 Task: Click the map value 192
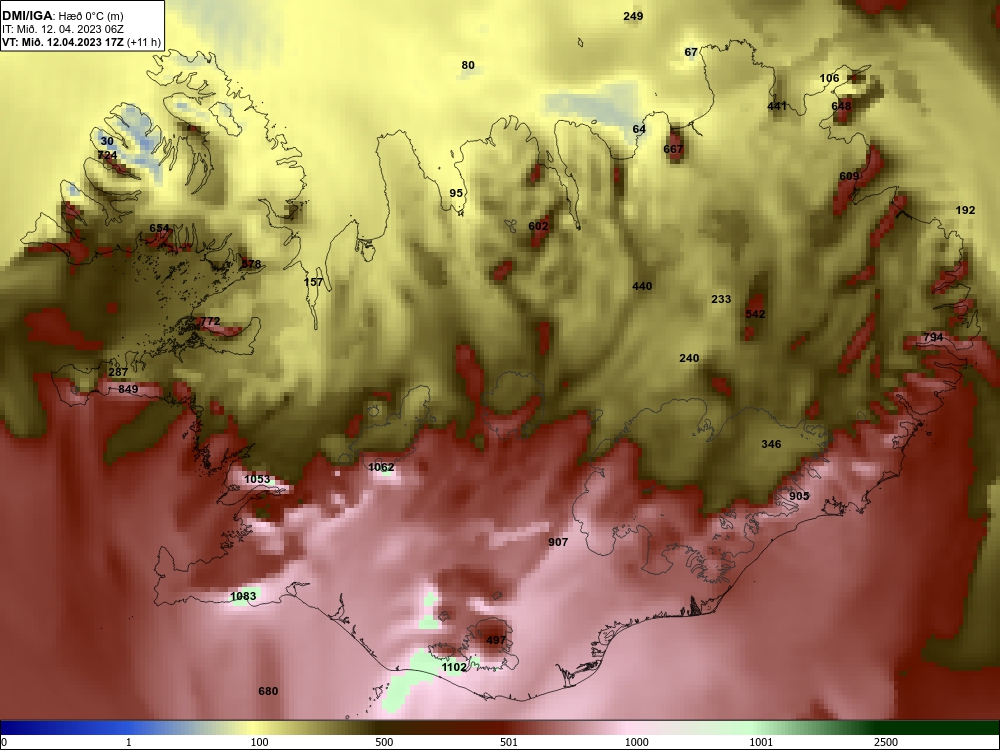point(966,210)
